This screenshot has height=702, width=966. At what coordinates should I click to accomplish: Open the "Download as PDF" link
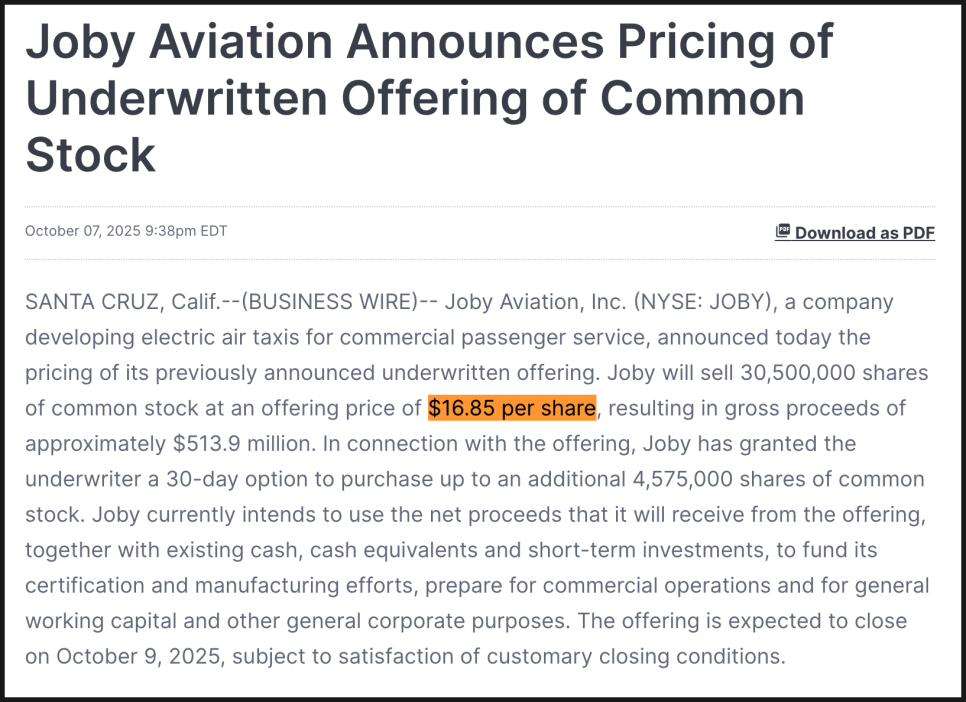[864, 233]
